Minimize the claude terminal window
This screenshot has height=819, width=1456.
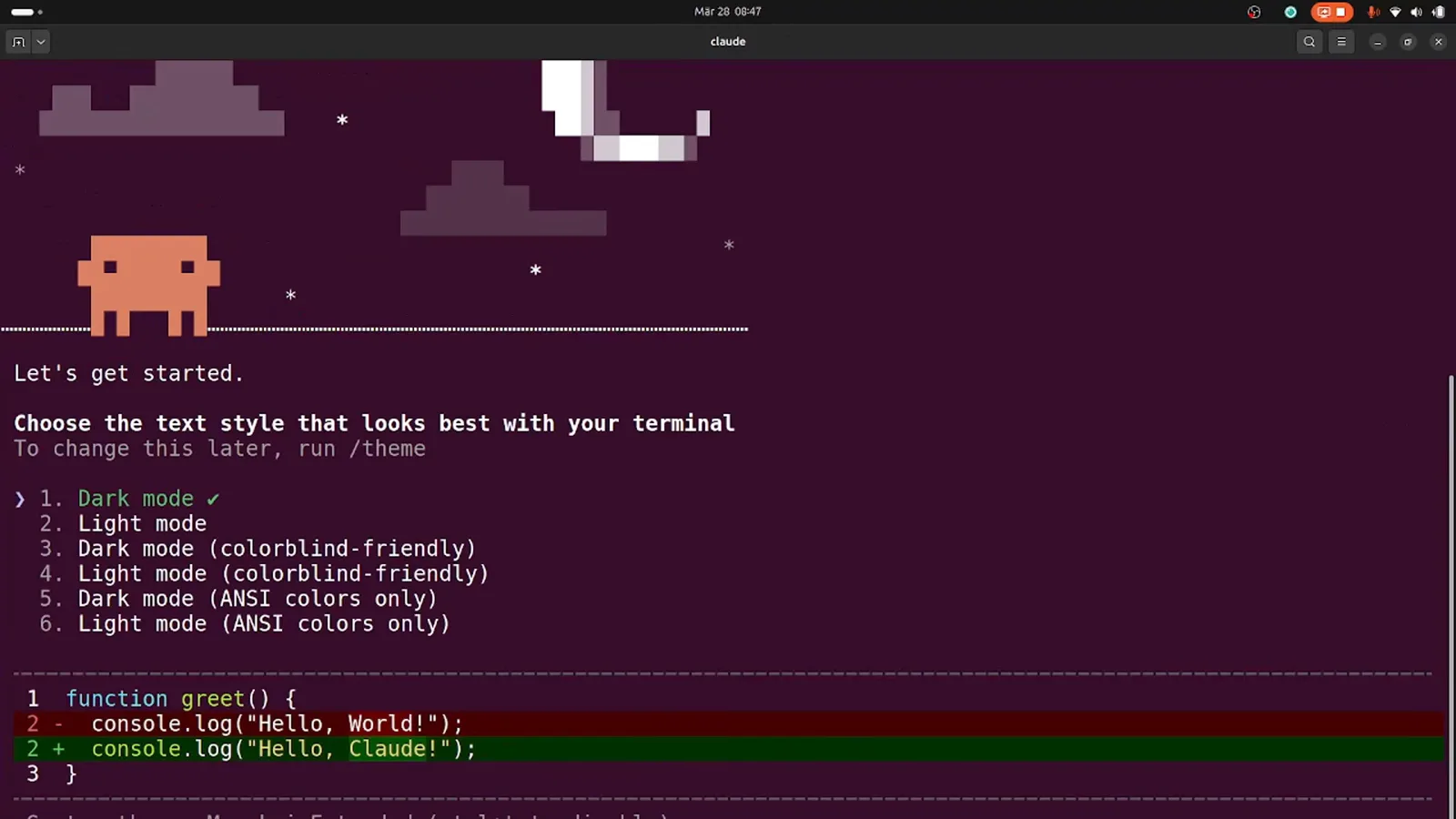pos(1378,42)
